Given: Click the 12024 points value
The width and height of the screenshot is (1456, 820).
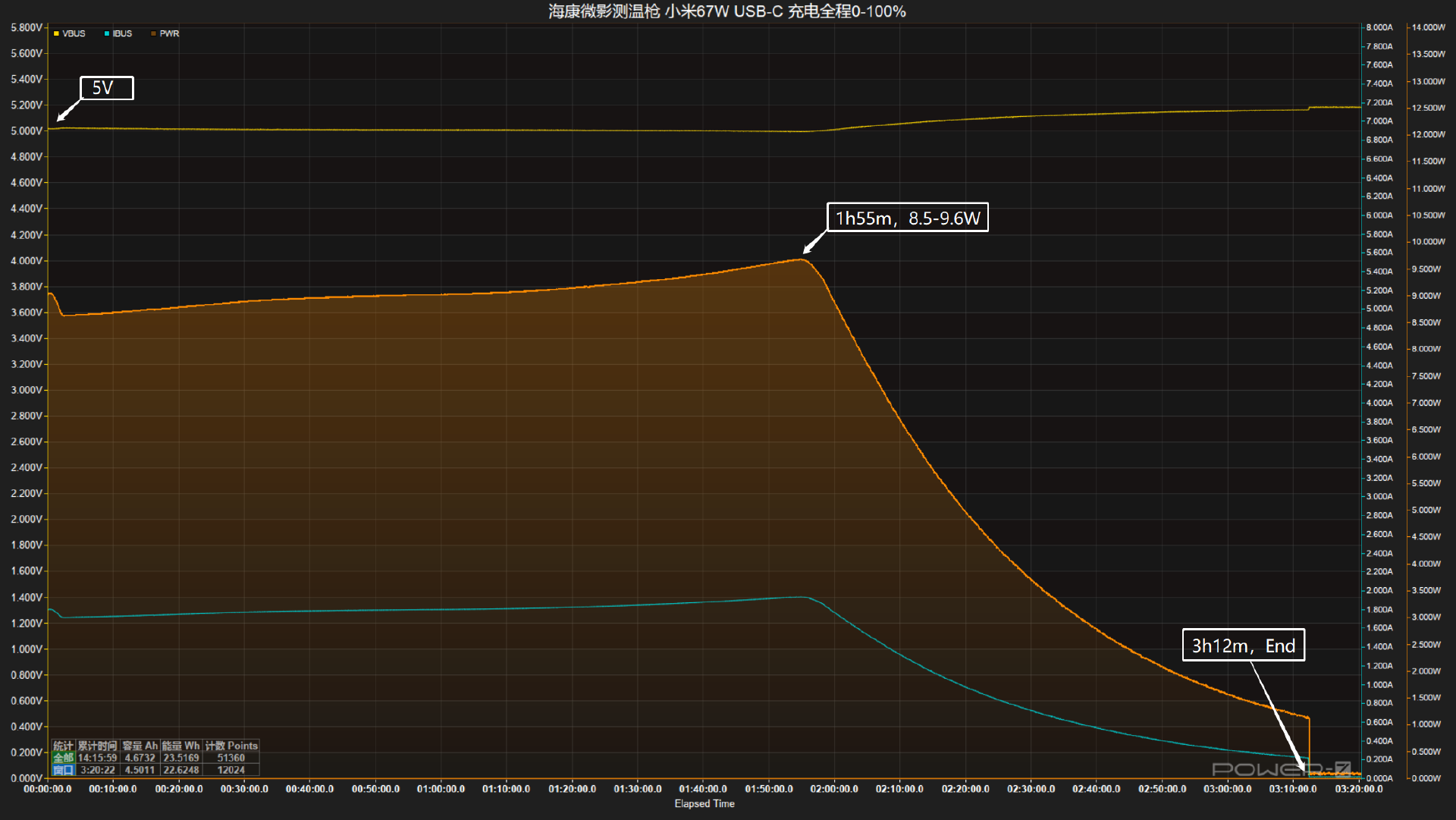Looking at the screenshot, I should (x=231, y=770).
